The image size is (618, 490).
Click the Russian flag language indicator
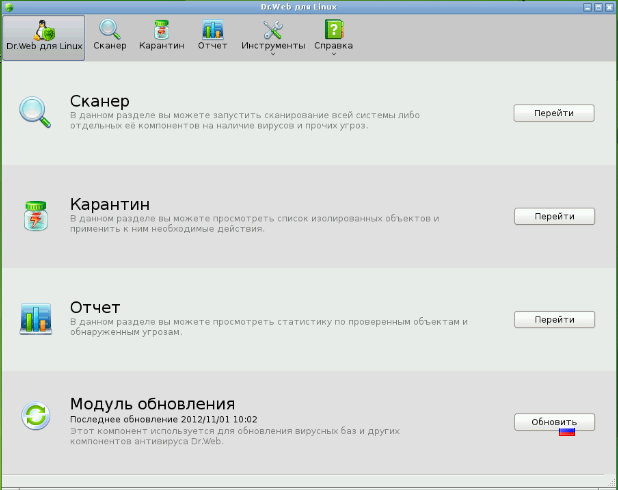[567, 432]
